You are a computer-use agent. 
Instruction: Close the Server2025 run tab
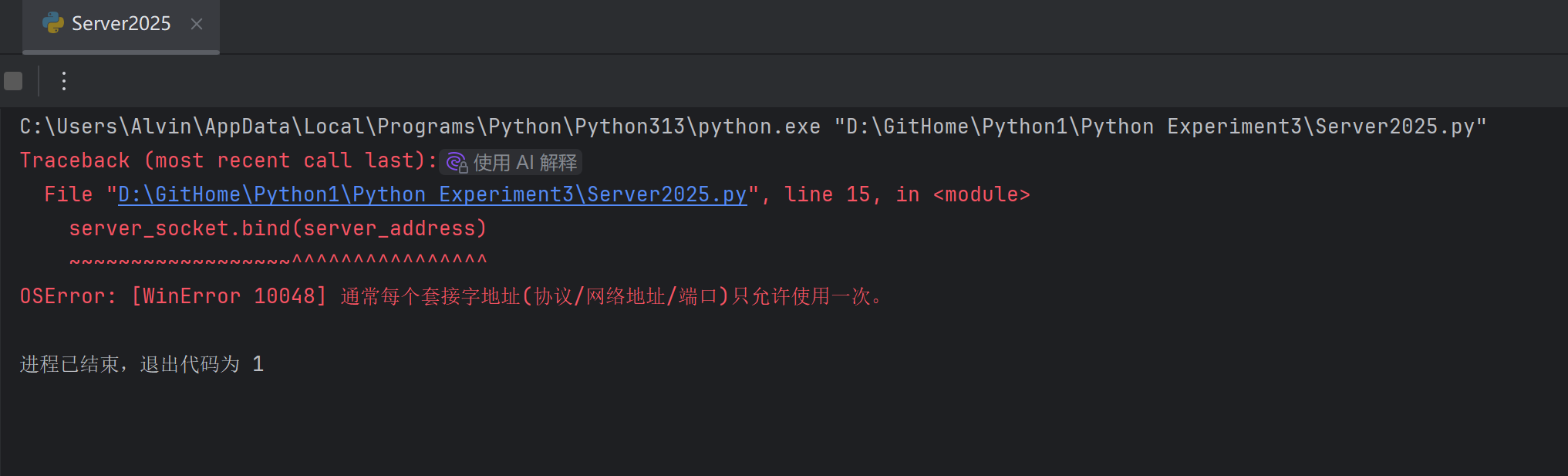(197, 24)
